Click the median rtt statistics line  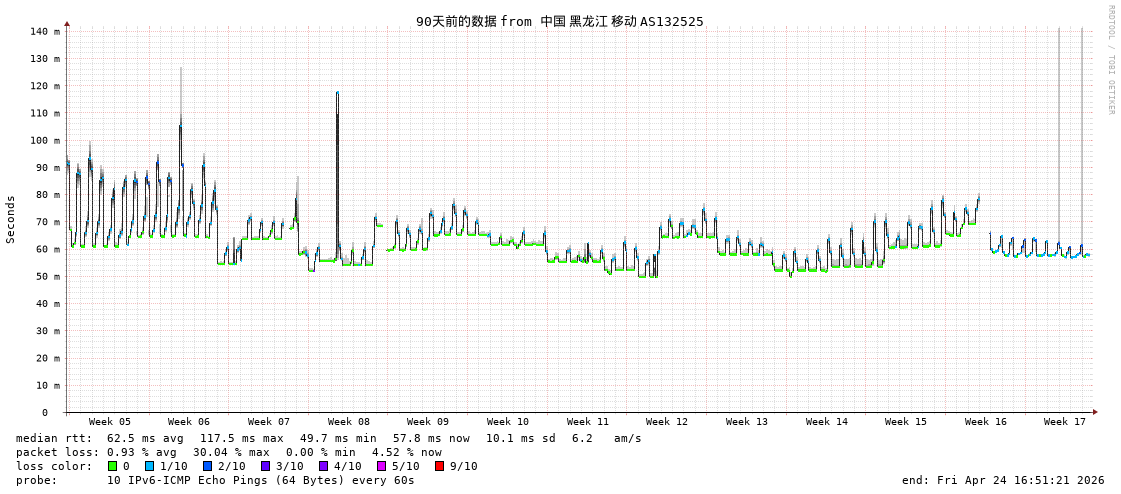click(329, 438)
